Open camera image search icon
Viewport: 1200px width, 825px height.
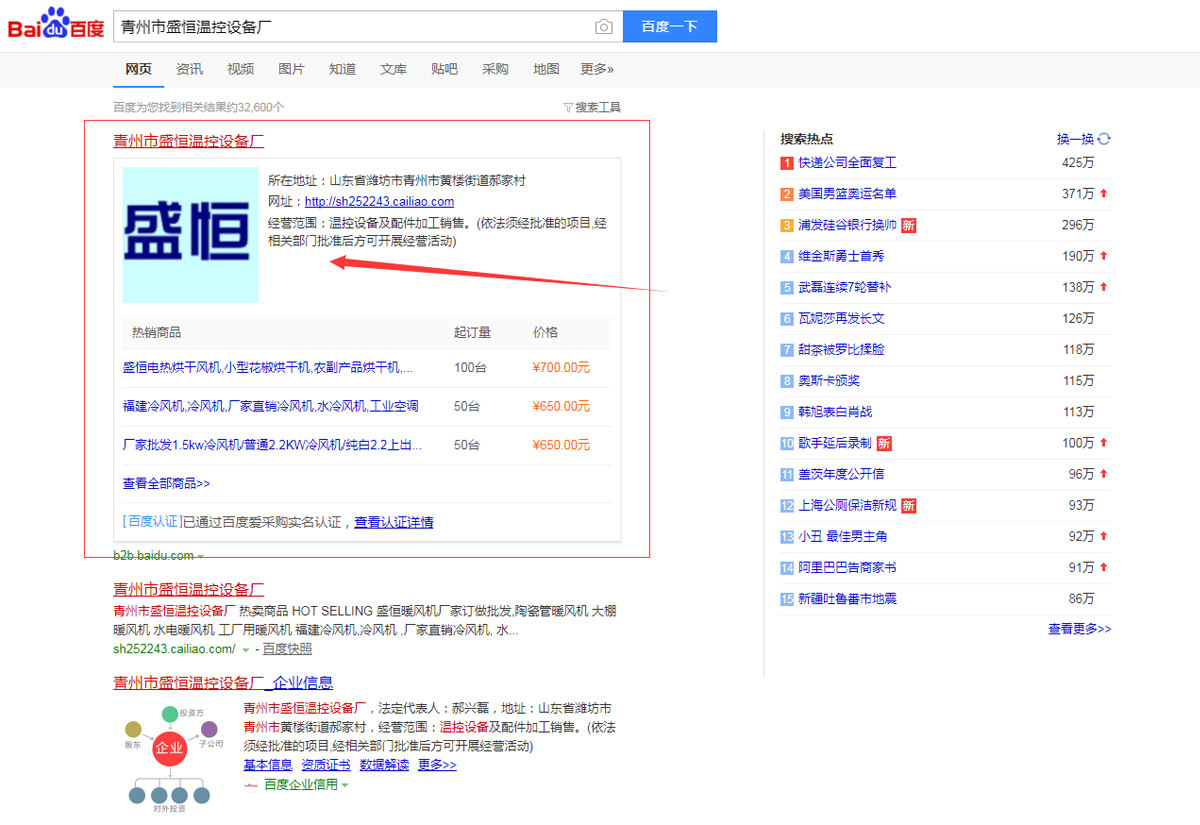pos(603,27)
